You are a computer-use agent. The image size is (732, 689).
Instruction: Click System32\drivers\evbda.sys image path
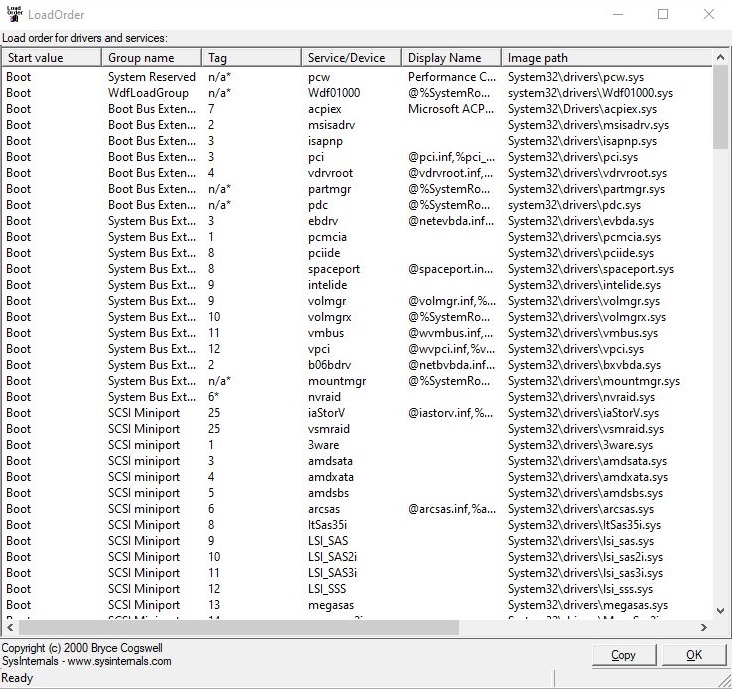pos(581,221)
